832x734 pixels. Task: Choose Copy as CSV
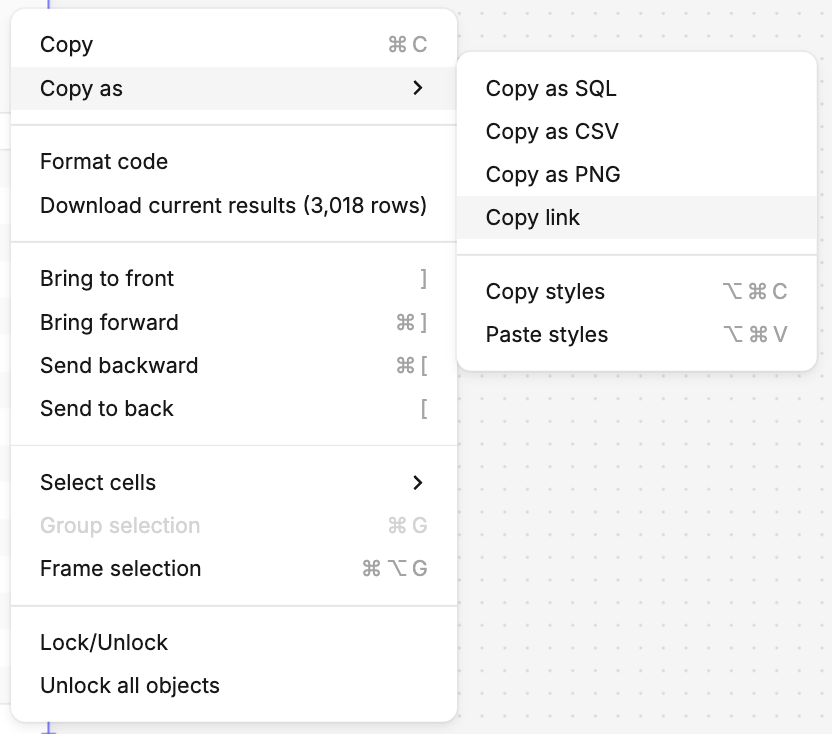pyautogui.click(x=552, y=132)
